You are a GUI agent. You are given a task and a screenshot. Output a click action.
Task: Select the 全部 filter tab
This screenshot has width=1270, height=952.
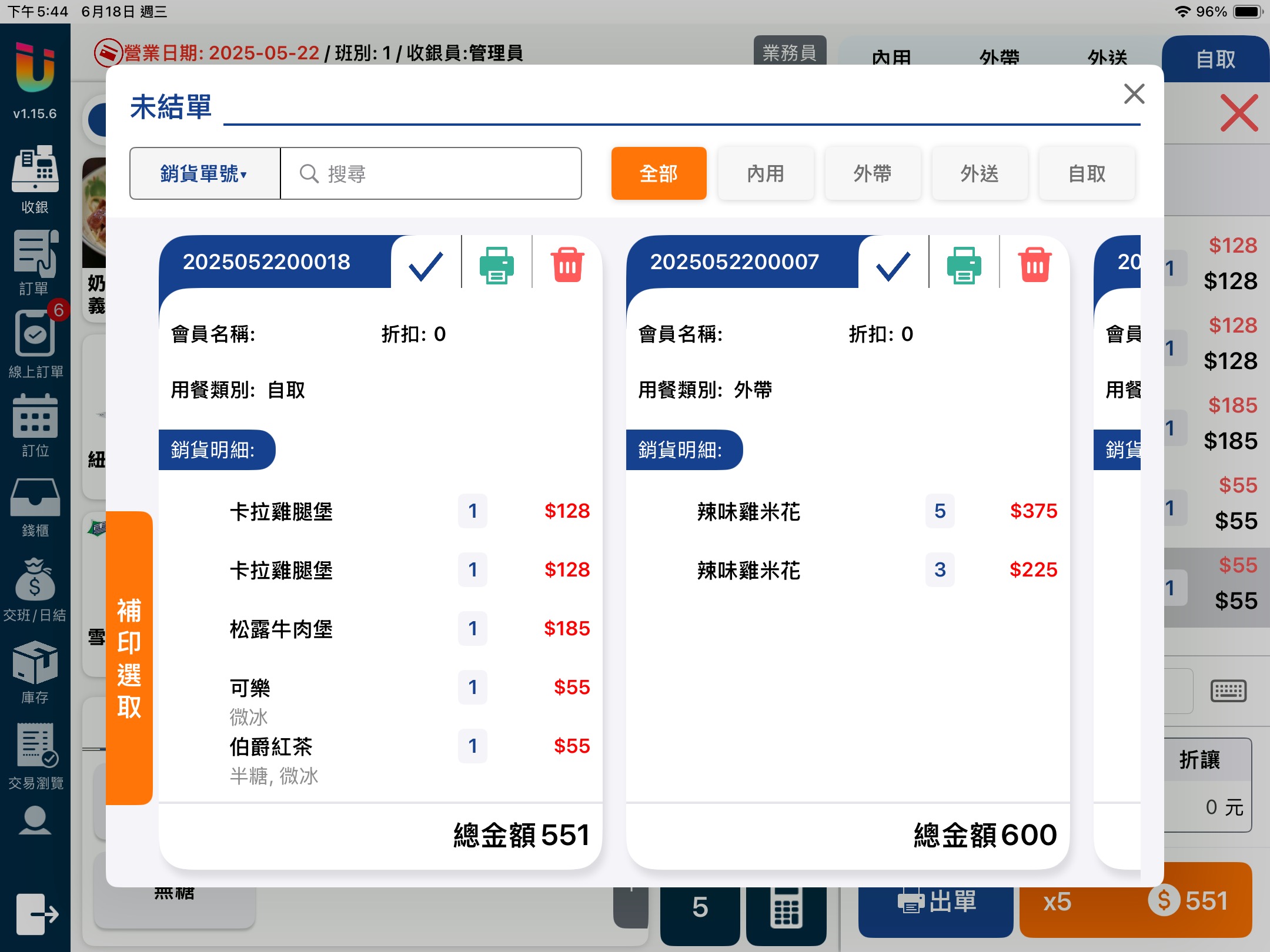click(659, 173)
